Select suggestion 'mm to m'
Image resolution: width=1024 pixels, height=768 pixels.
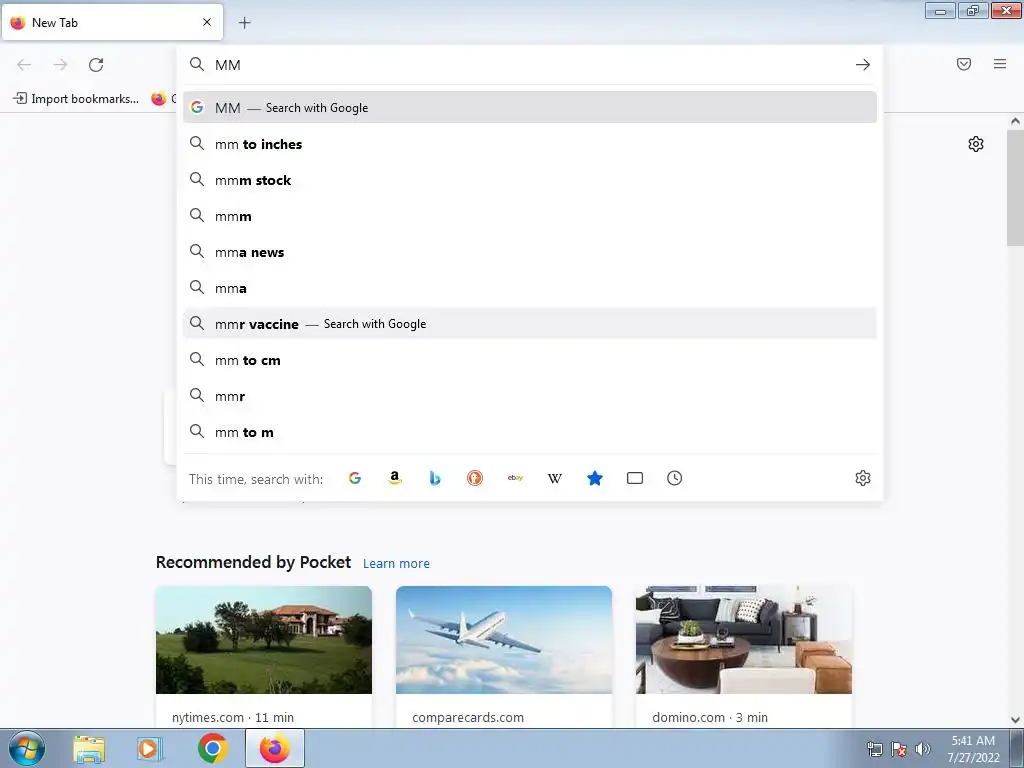(530, 432)
